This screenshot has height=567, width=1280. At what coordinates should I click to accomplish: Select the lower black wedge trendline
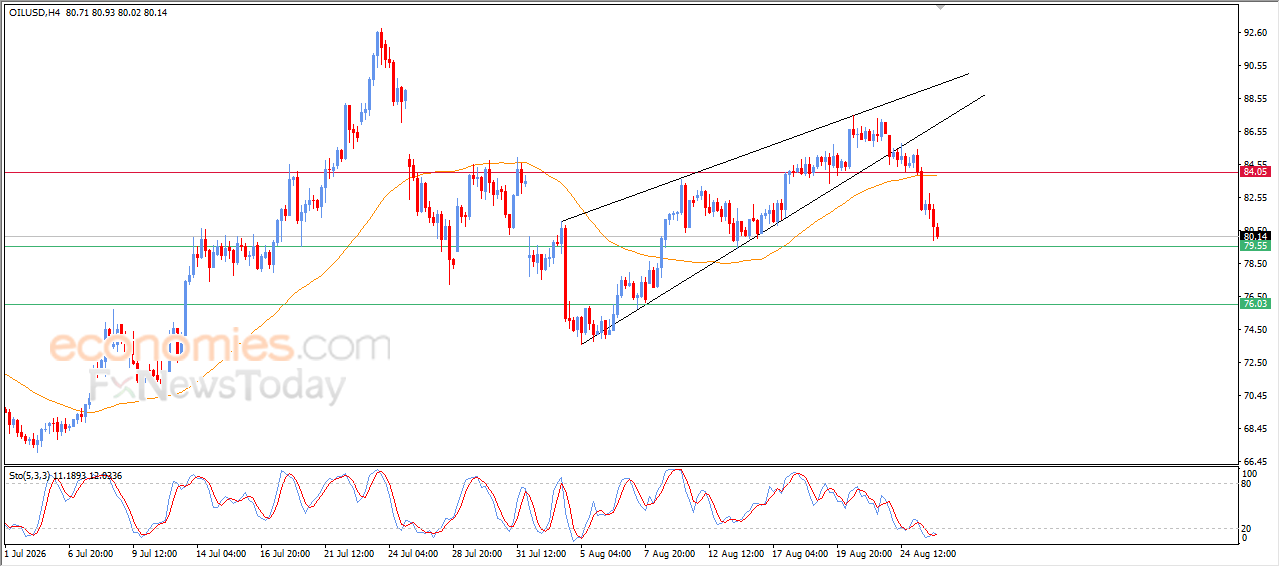pos(783,219)
